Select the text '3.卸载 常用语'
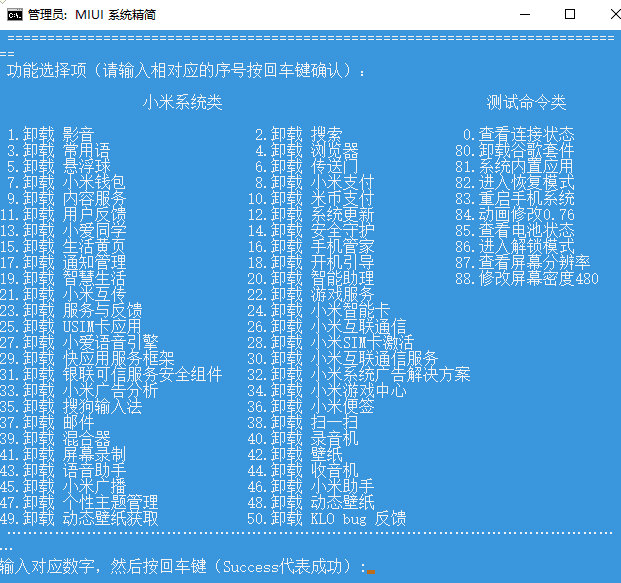 coord(59,151)
